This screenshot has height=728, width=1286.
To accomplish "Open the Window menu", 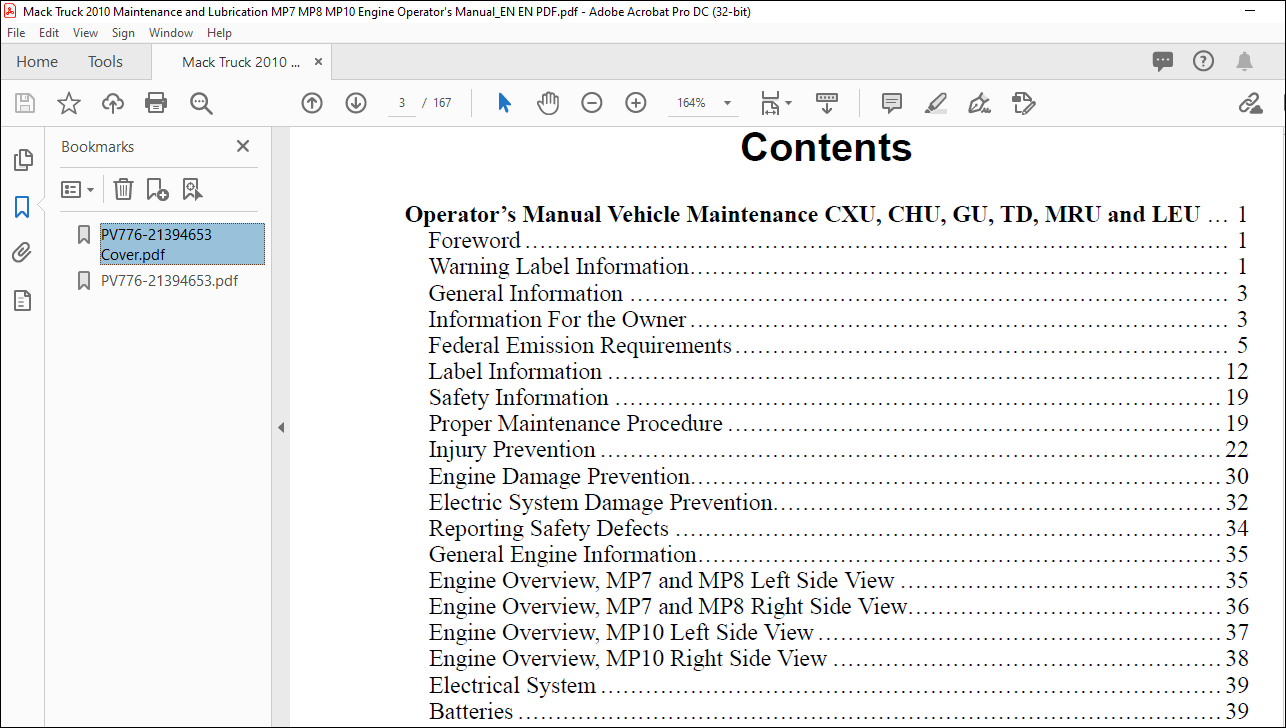I will click(x=171, y=33).
